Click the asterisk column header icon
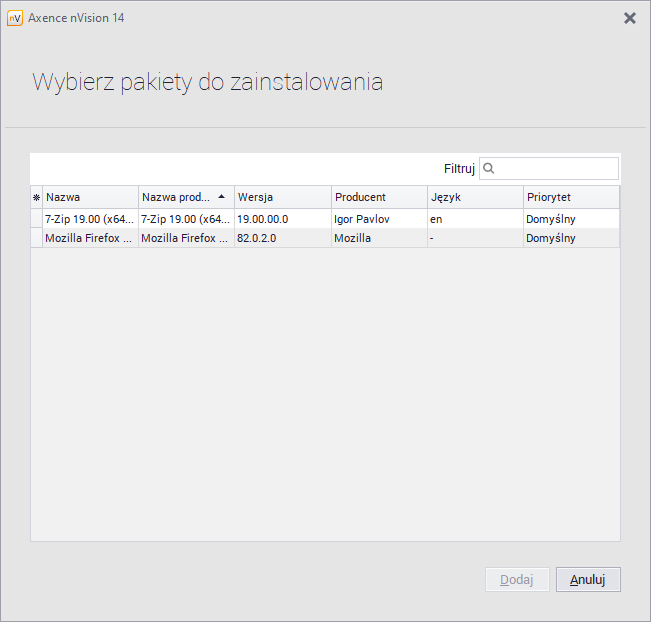Viewport: 651px width, 622px height. coord(36,197)
